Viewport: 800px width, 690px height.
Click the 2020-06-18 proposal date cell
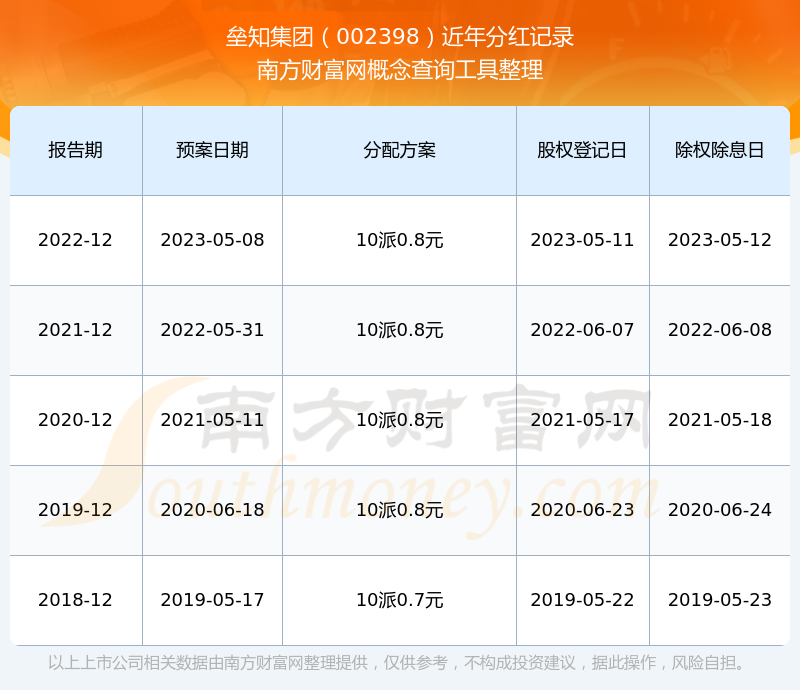212,509
